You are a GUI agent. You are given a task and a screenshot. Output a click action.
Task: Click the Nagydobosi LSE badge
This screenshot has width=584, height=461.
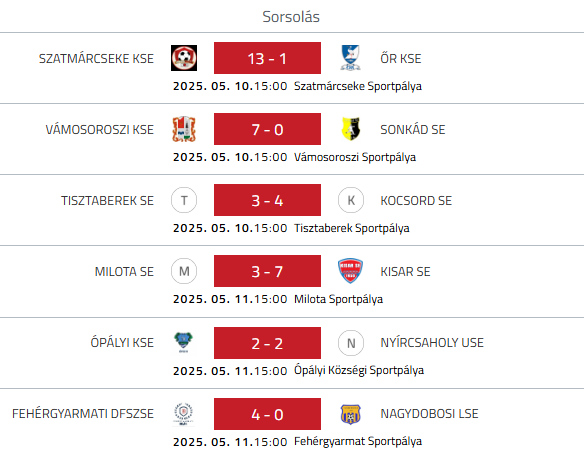[350, 414]
